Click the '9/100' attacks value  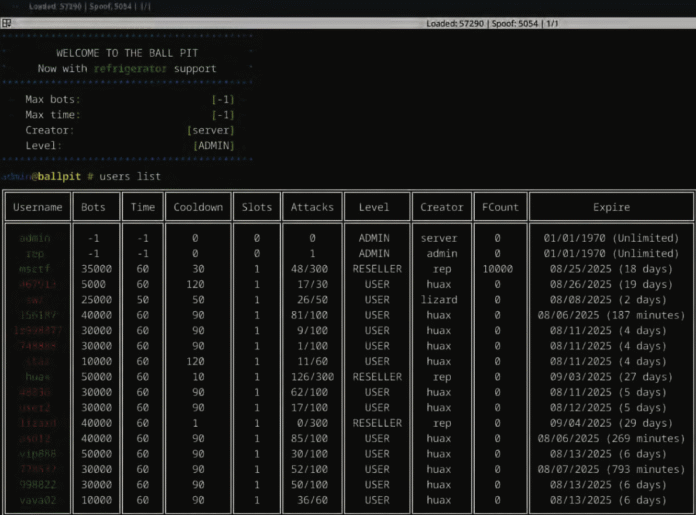(x=312, y=331)
